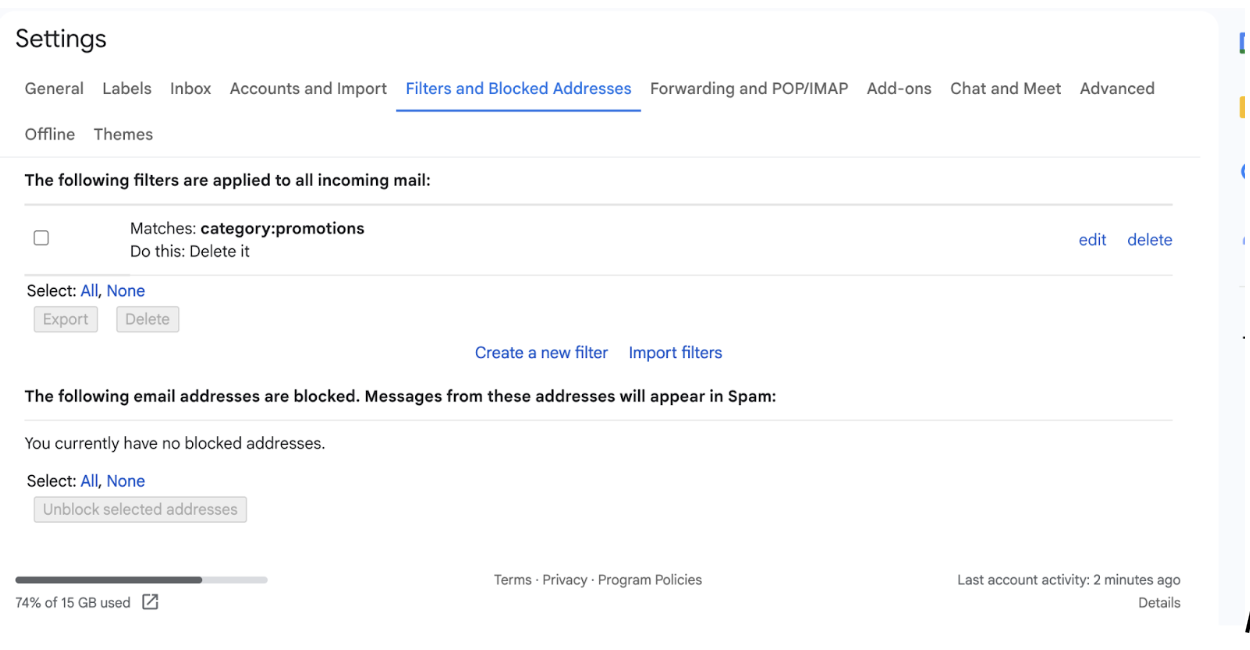The image size is (1250, 650).
Task: Go to the Inbox settings tab
Action: [x=190, y=88]
